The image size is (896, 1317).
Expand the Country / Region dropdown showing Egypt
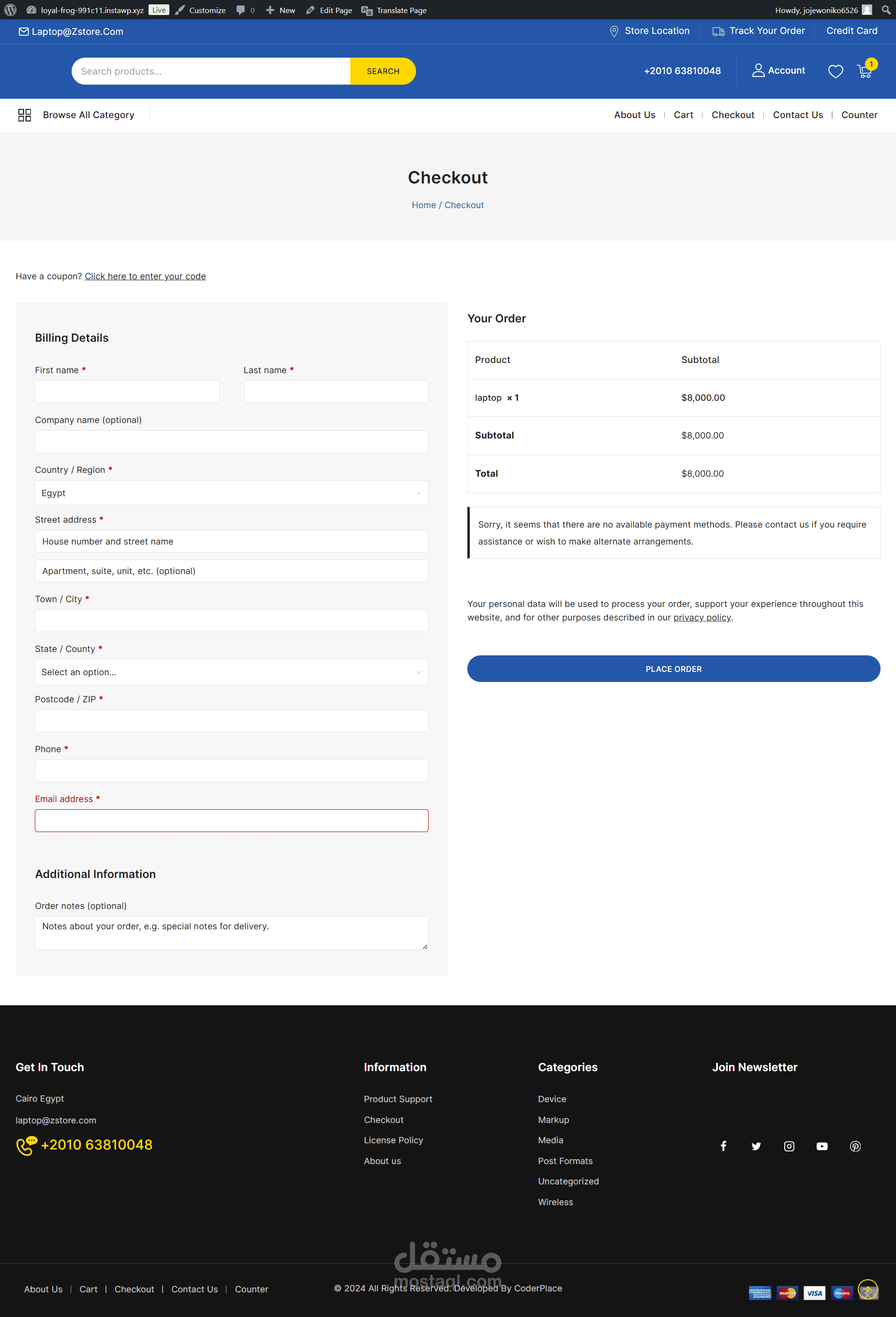[x=232, y=493]
